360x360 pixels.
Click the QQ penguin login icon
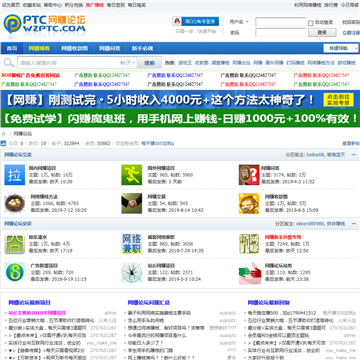point(177,21)
